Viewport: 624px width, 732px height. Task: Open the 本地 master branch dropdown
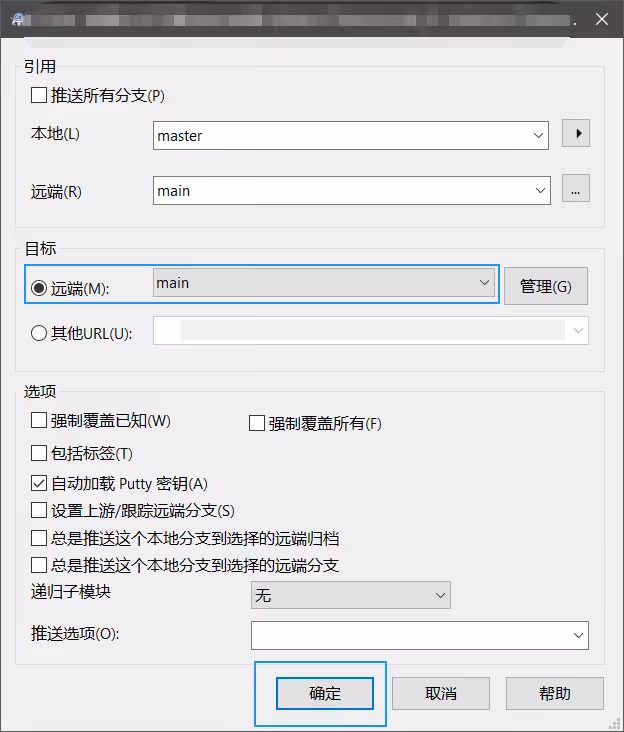539,135
